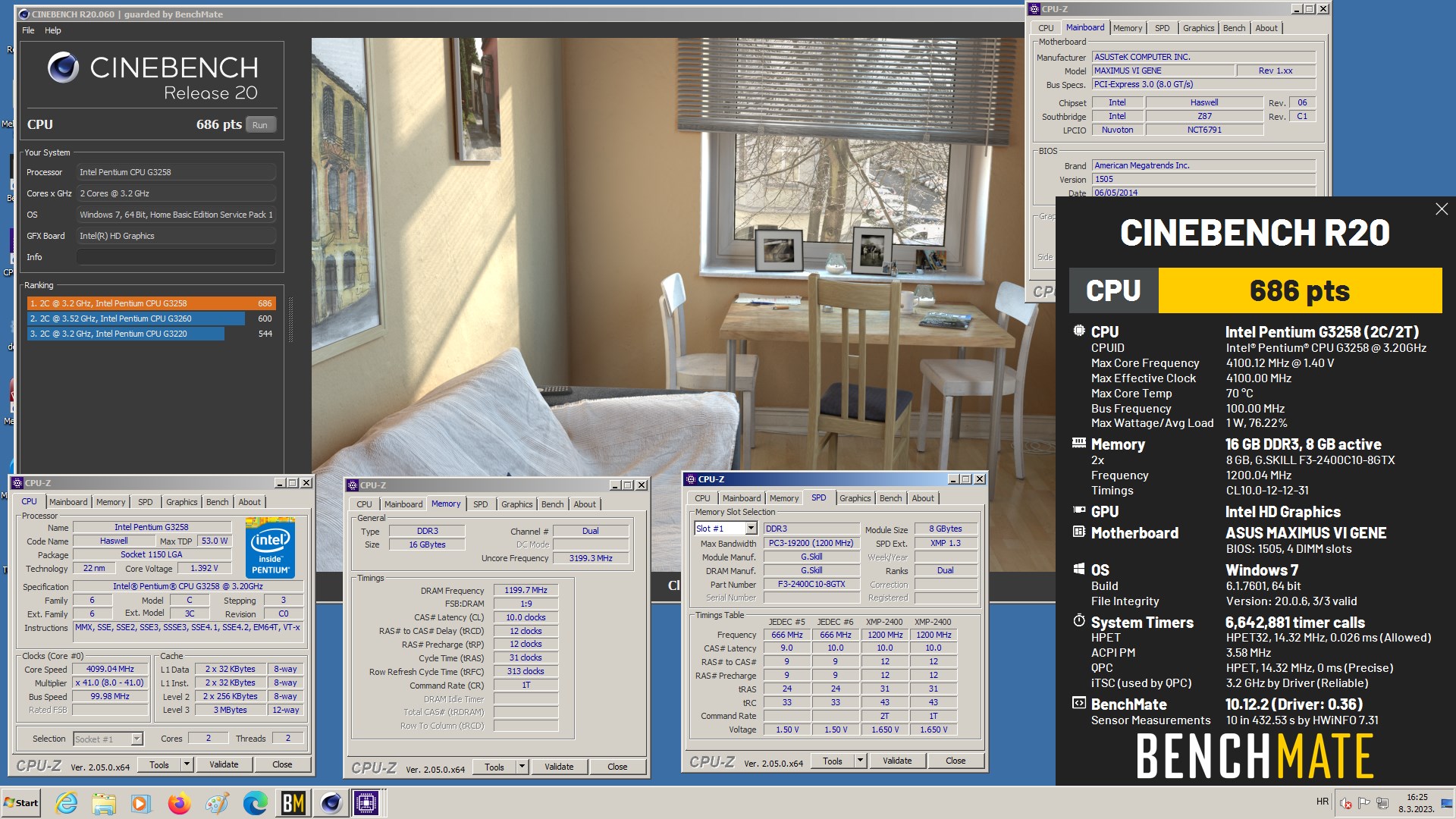Click BIOS date 06/05/2014 field
The height and width of the screenshot is (819, 1456).
tap(1203, 193)
